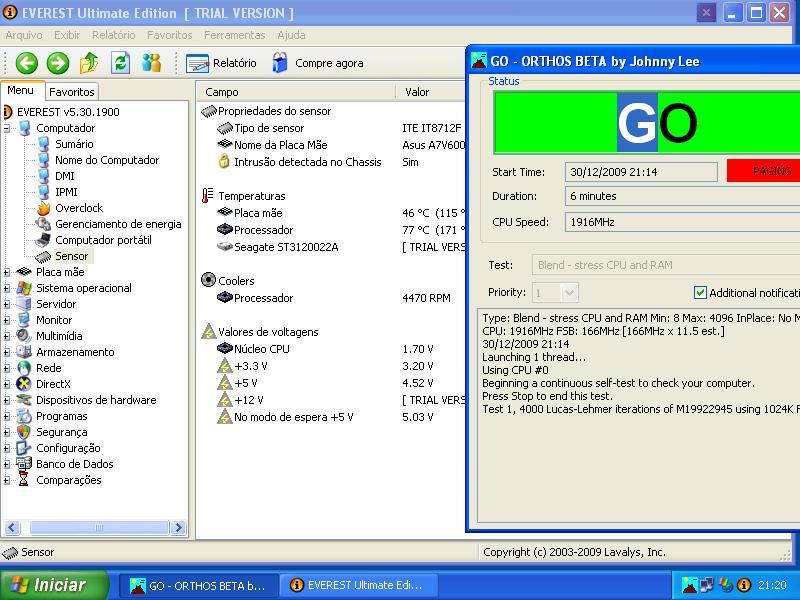Image resolution: width=800 pixels, height=600 pixels.
Task: Expand the DirectX tree node
Action: coord(7,384)
